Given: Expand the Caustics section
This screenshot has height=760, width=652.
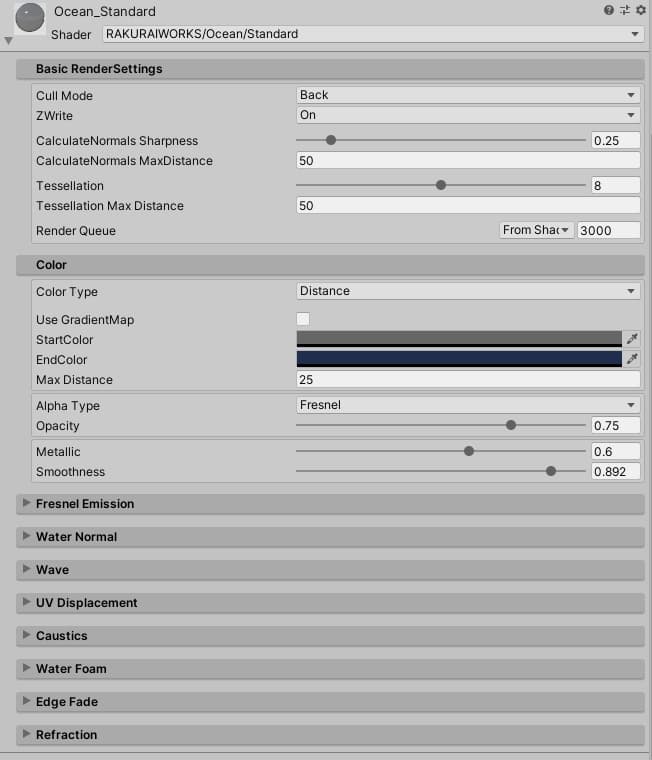Looking at the screenshot, I should click(330, 636).
